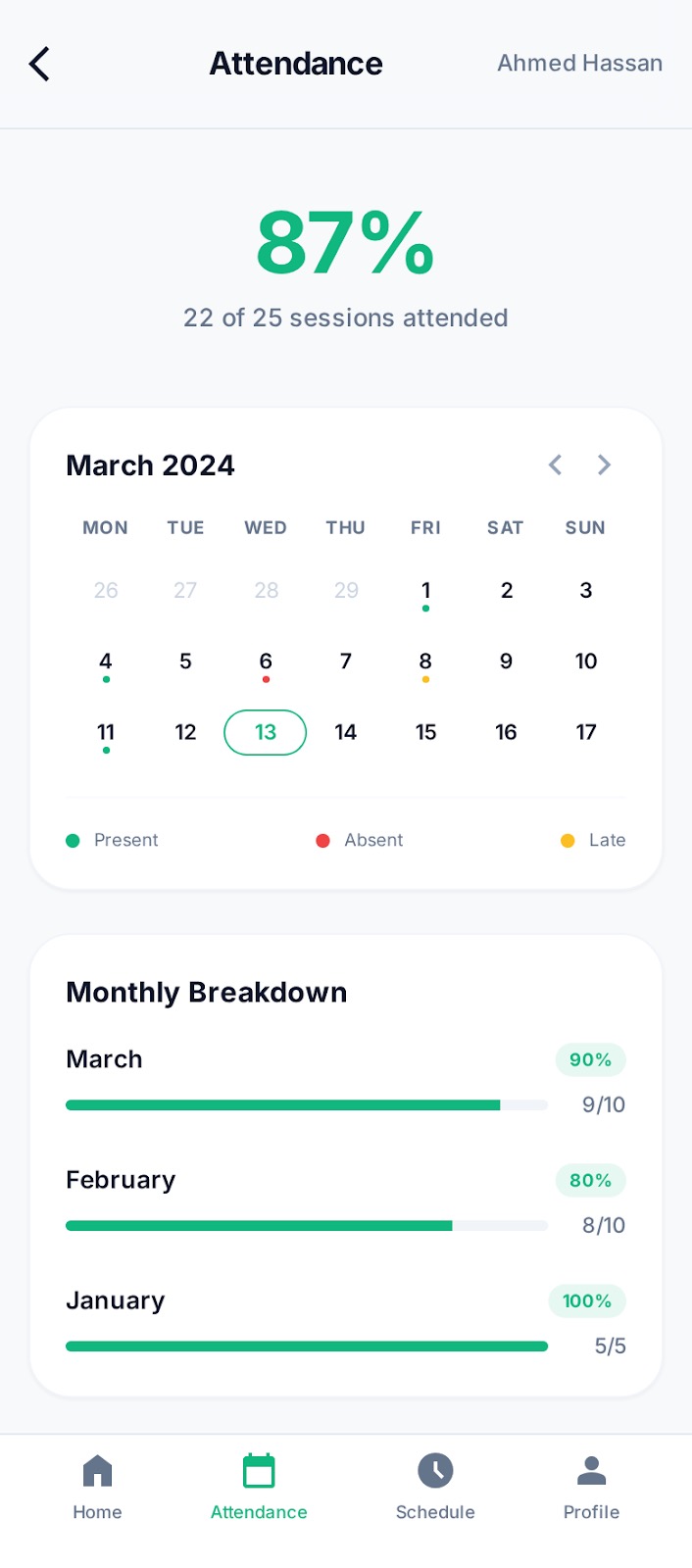Navigate to the previous month
The image size is (692, 1568).
tap(555, 465)
